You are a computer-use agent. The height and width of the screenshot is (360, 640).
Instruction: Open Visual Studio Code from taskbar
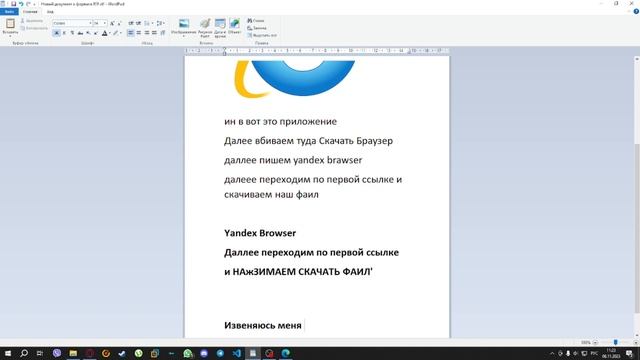click(237, 353)
